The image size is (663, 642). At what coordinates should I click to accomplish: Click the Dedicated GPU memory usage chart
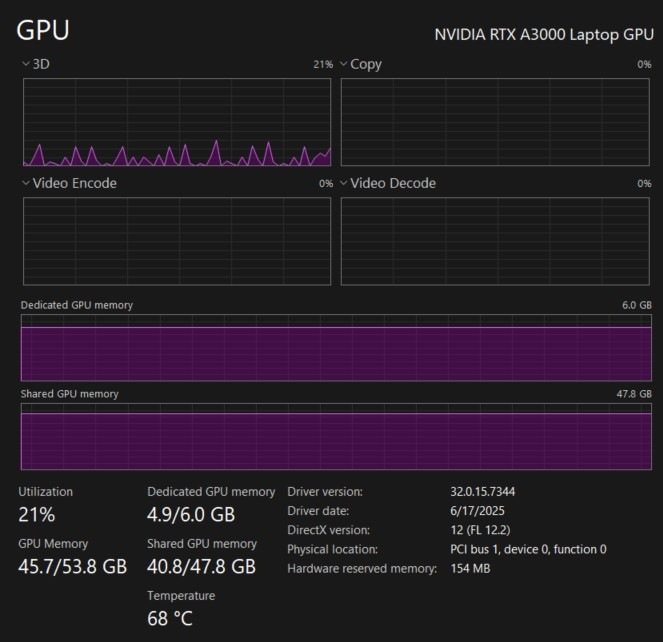tap(336, 348)
